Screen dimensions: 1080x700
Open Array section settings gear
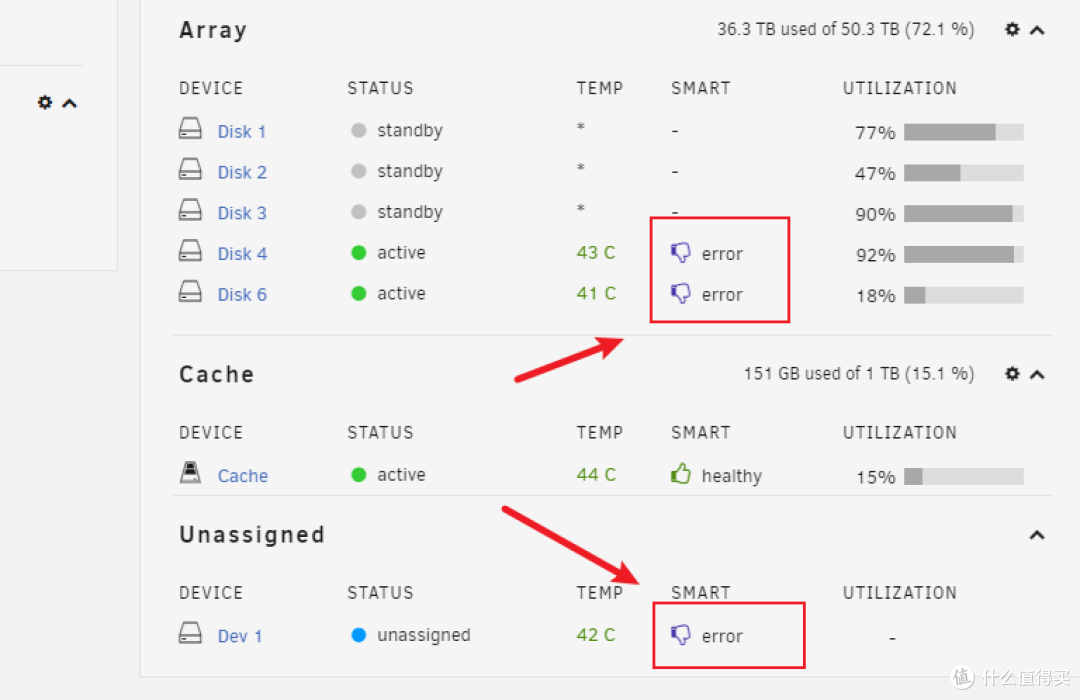1012,30
